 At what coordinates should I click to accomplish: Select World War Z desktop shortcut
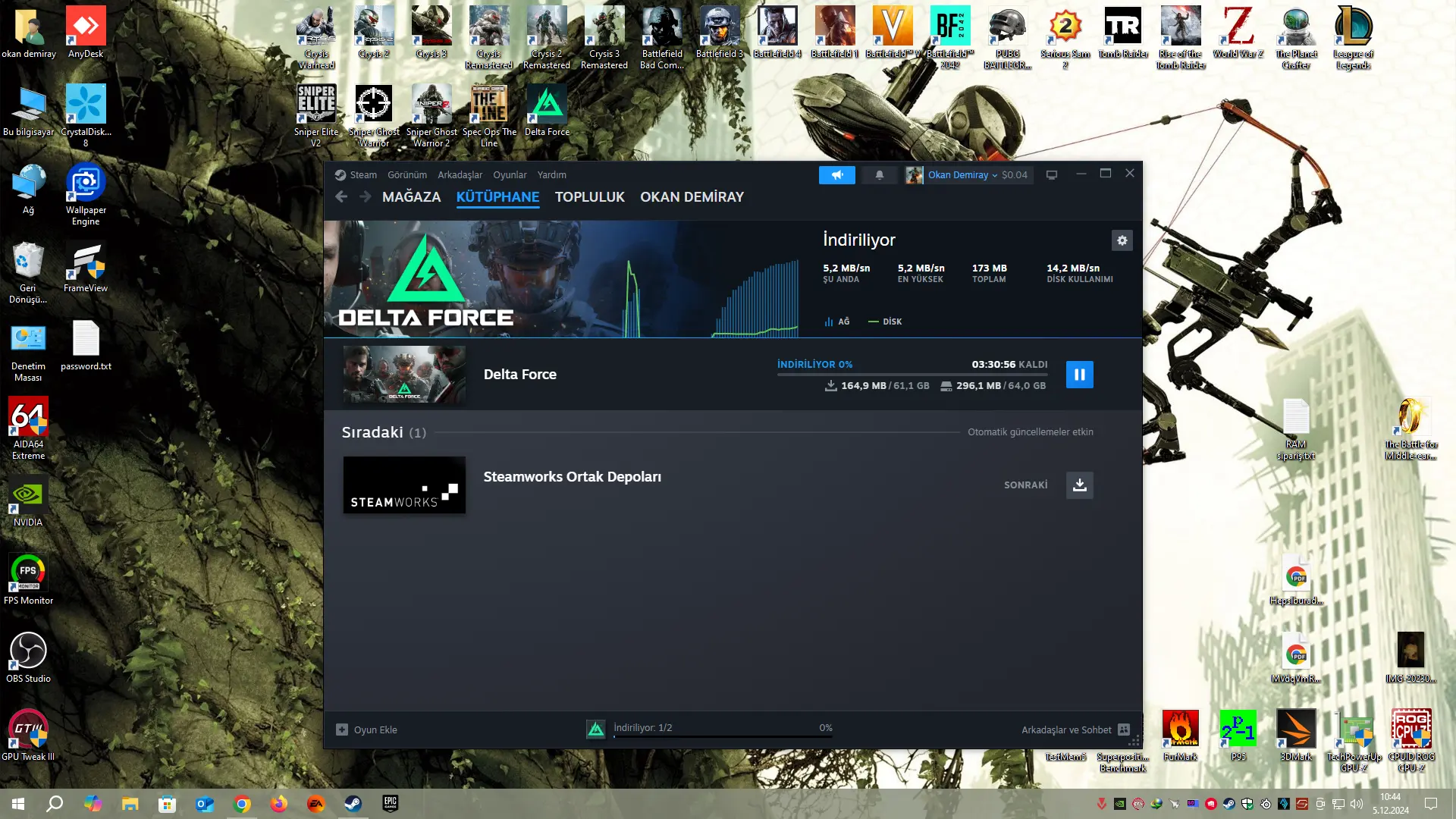pyautogui.click(x=1238, y=33)
